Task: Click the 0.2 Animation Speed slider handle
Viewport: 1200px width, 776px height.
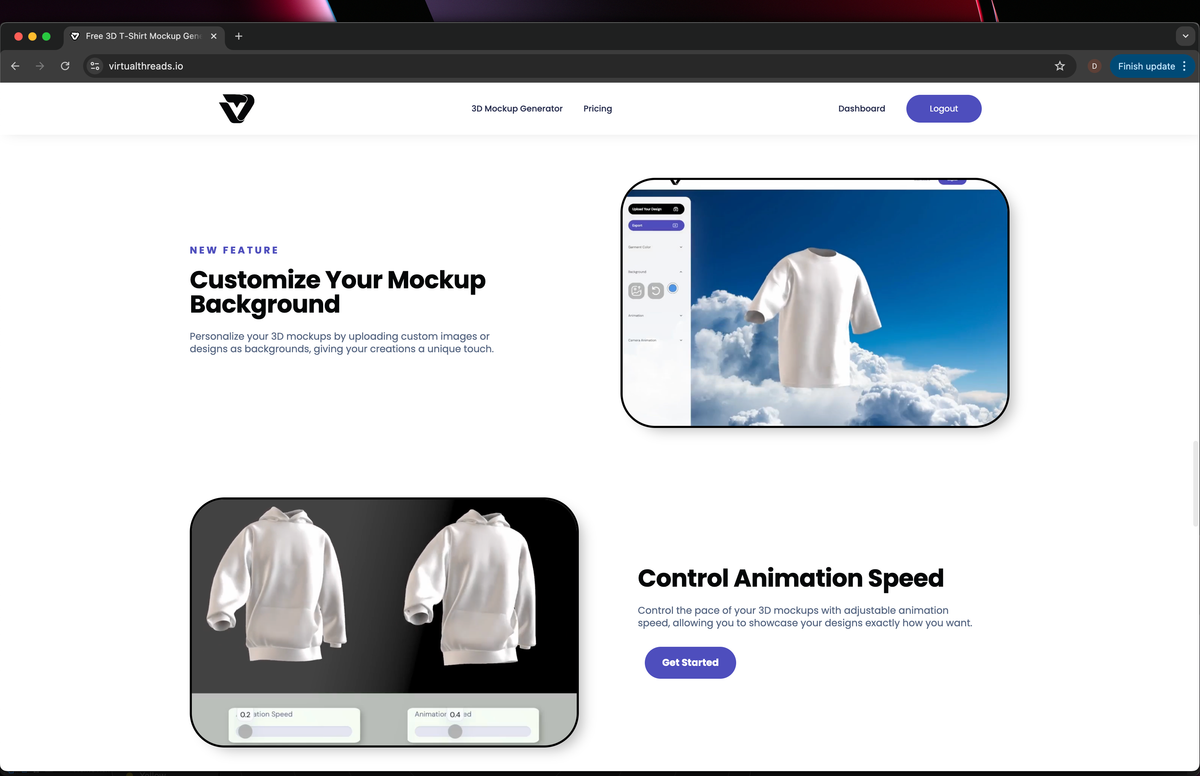Action: pos(245,731)
